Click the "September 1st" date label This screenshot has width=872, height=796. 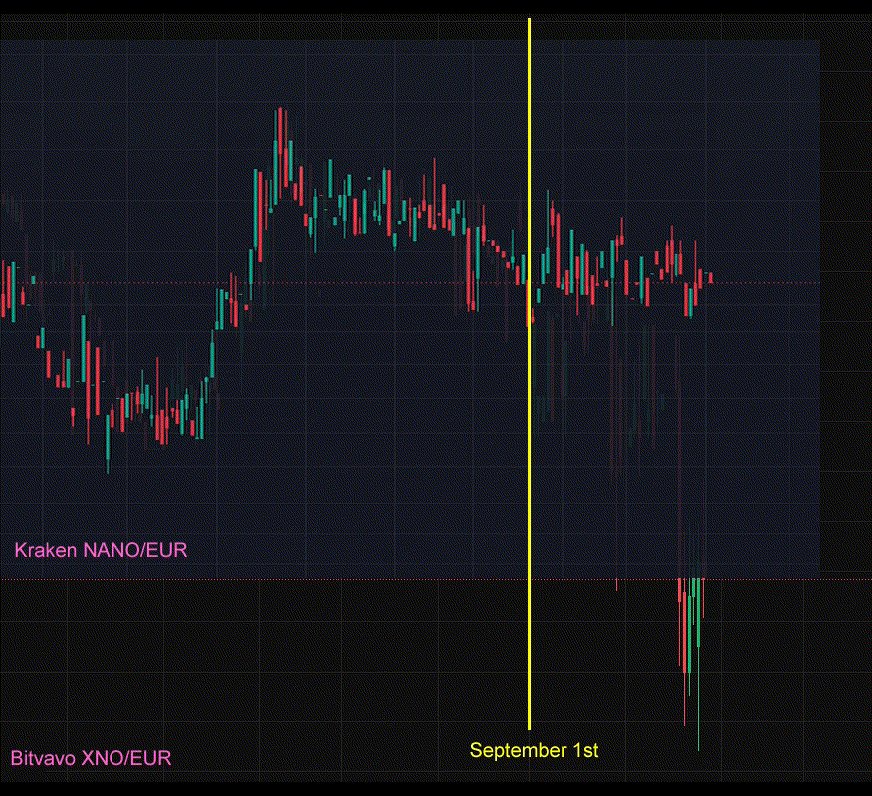click(534, 750)
